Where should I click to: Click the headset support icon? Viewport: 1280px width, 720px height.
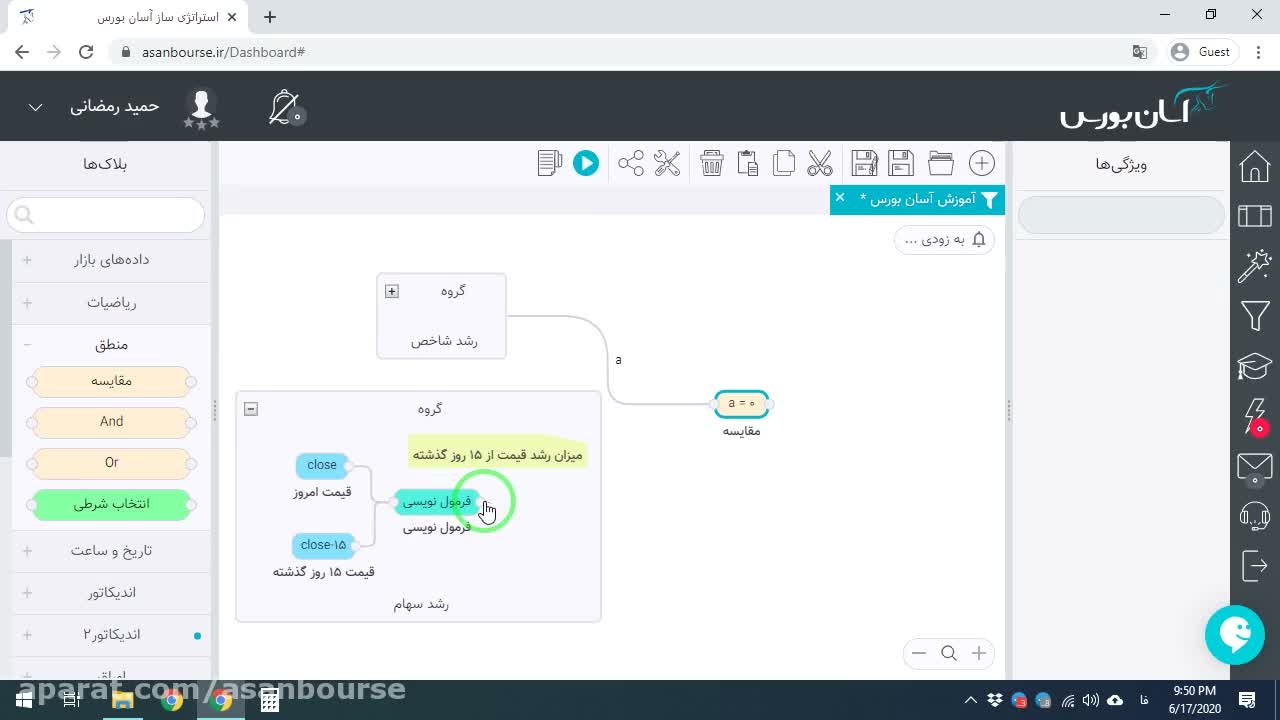click(x=1254, y=516)
